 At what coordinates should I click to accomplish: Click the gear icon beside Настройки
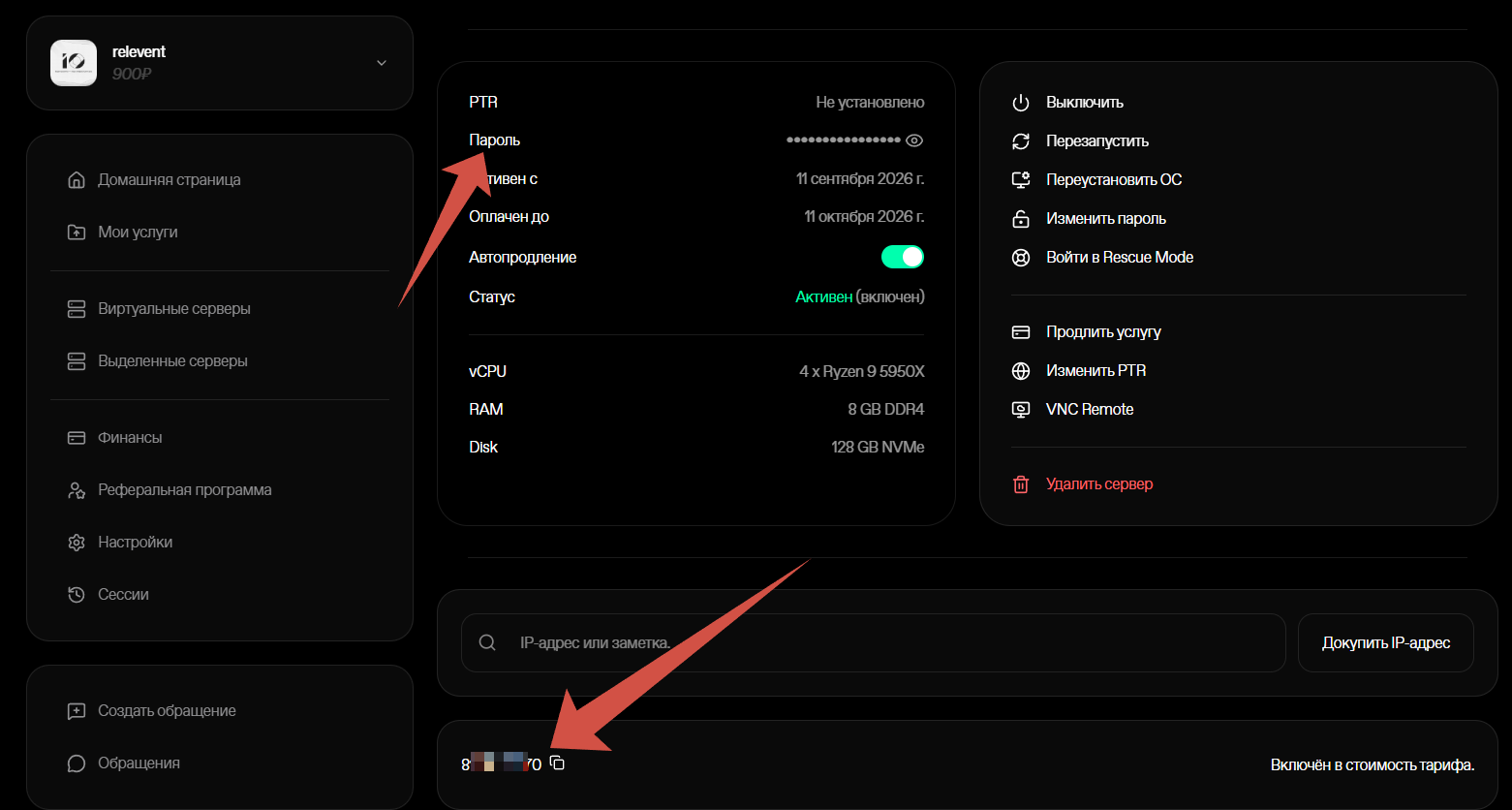pos(77,543)
